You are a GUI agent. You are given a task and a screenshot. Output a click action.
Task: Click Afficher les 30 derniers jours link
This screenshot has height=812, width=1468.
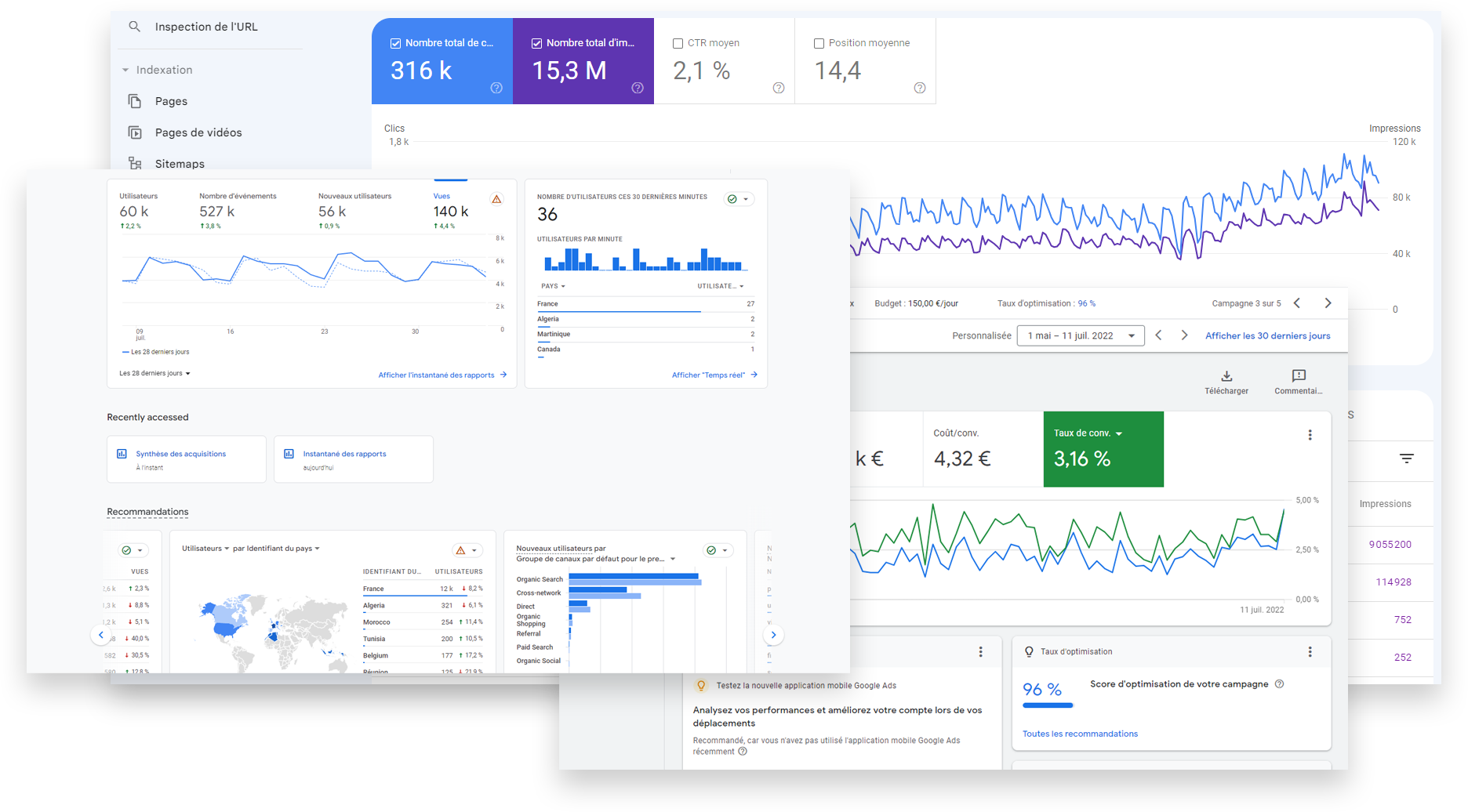tap(1267, 335)
